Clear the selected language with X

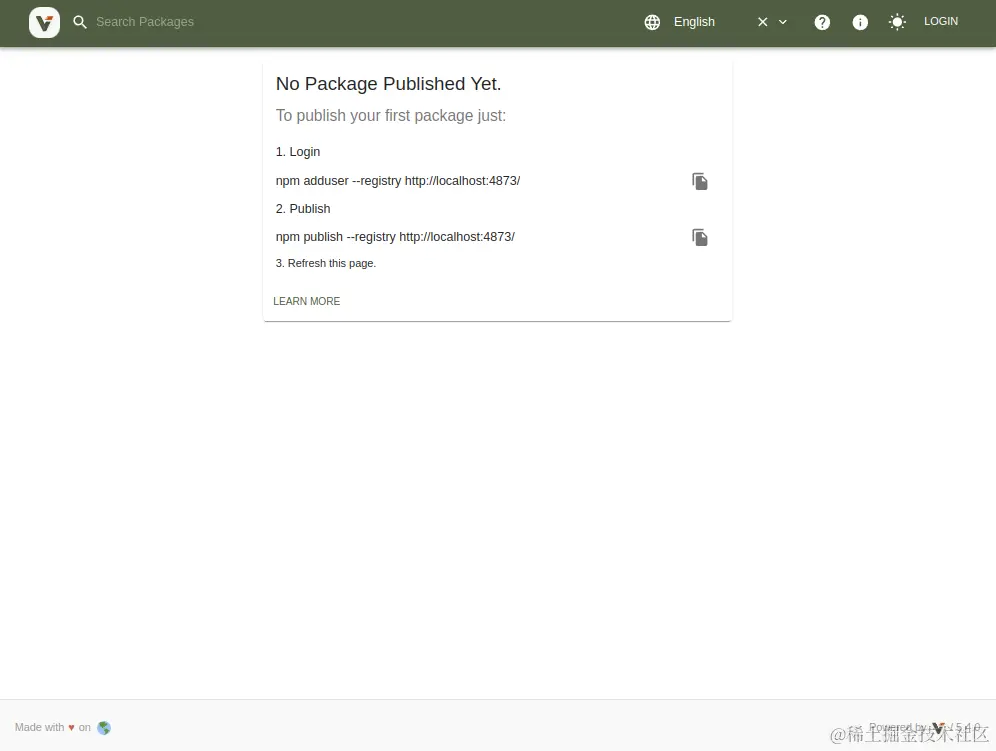coord(762,22)
